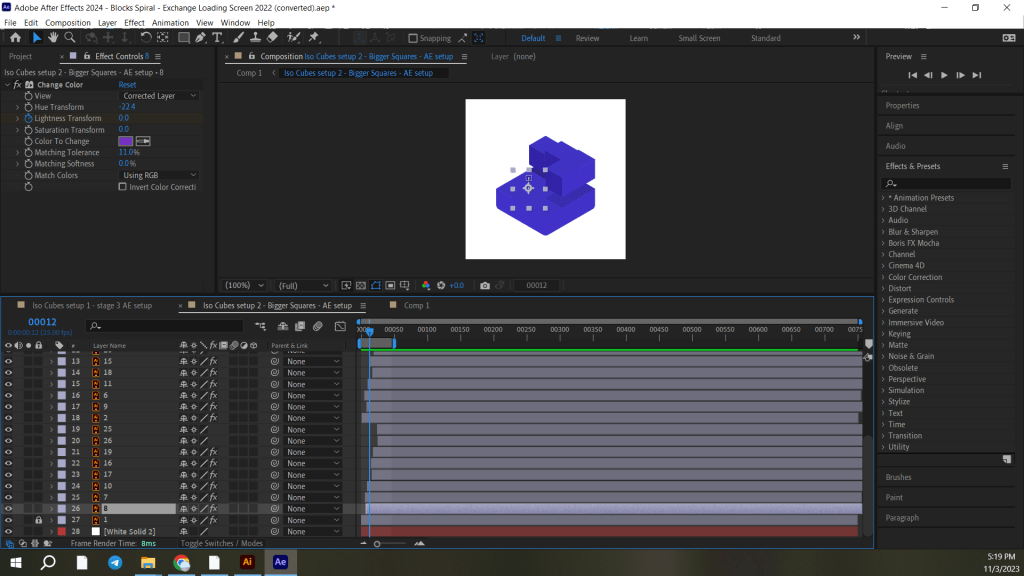Open the Full resolution dropdown
Viewport: 1024px width, 576px height.
coord(302,285)
